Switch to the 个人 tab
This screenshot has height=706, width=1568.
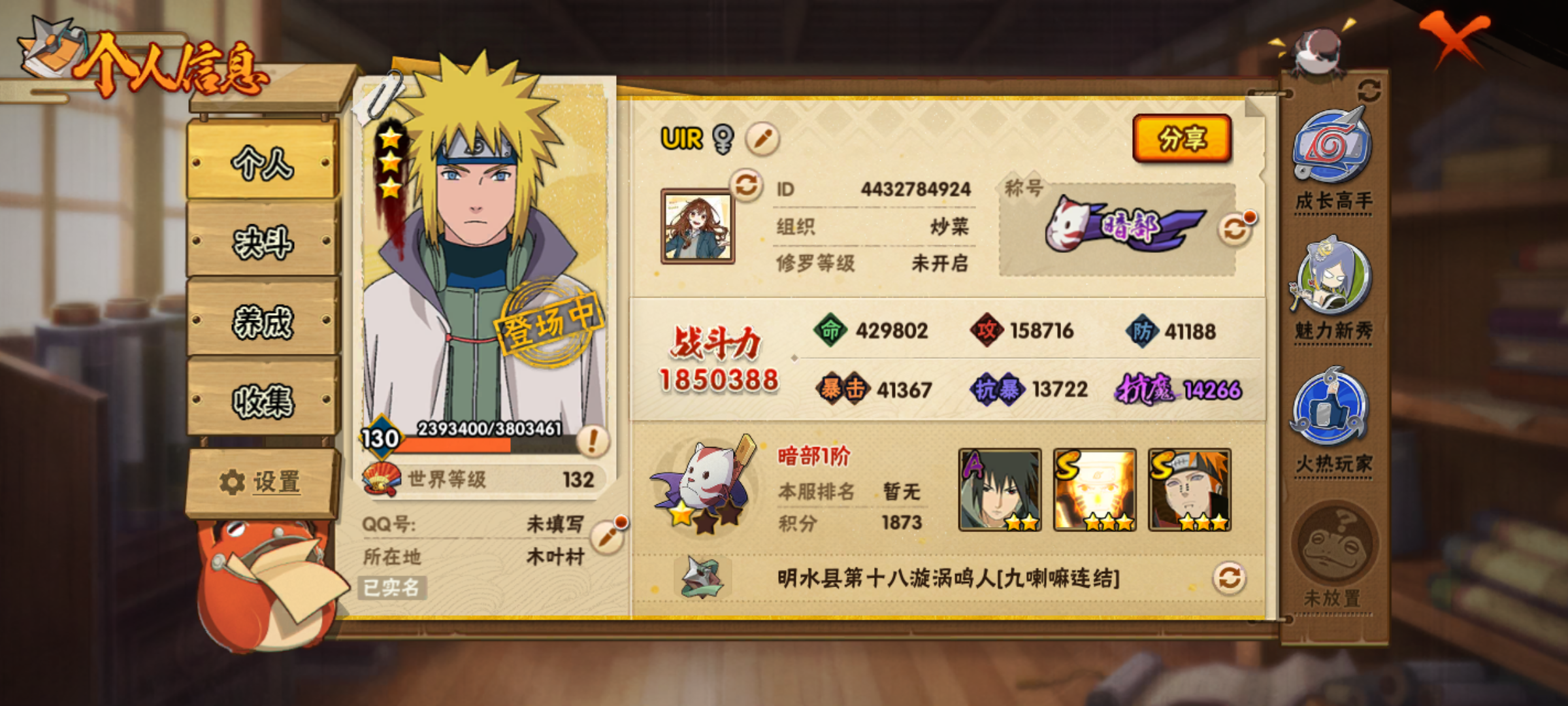(263, 161)
